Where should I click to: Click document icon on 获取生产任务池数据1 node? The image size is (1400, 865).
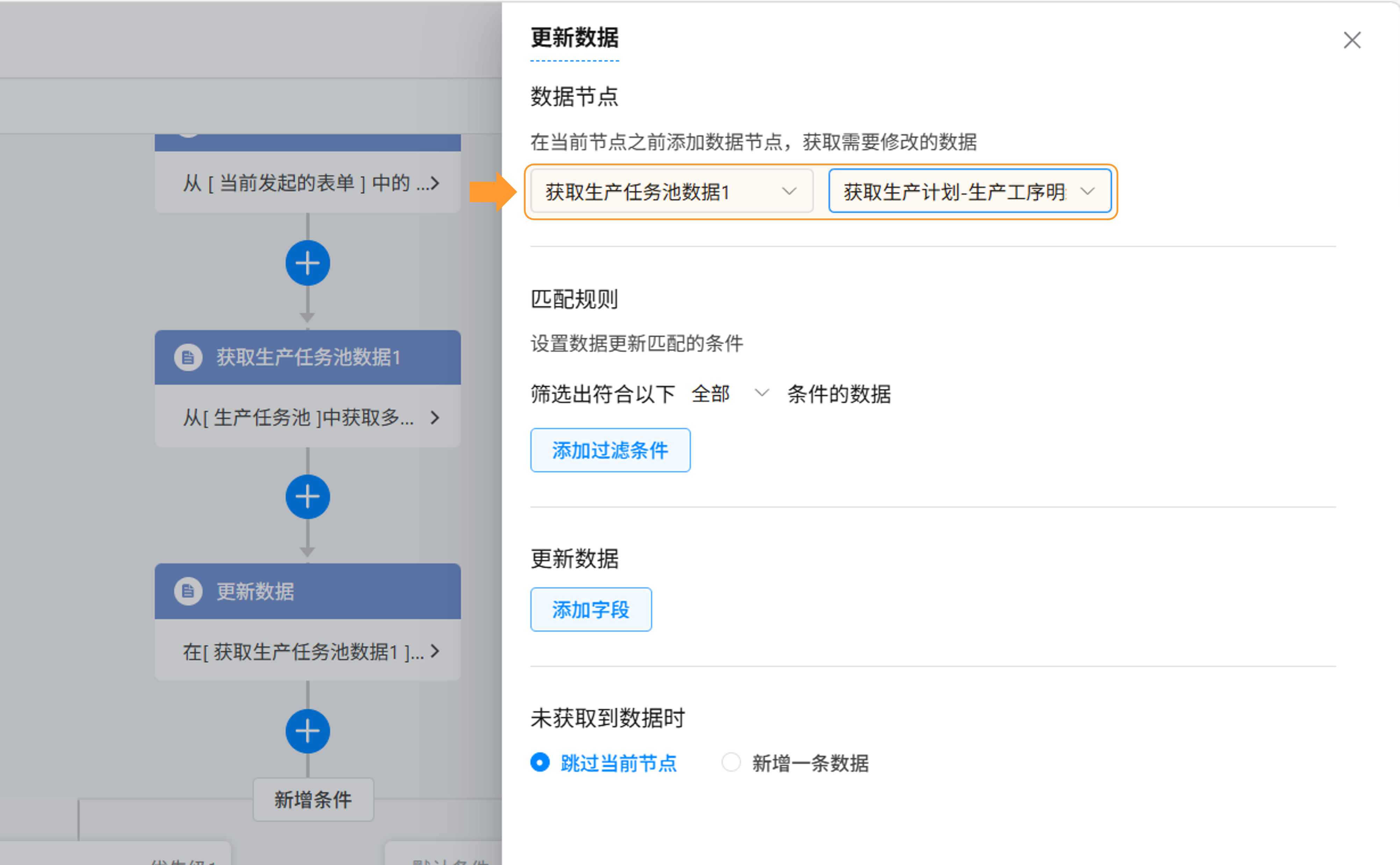click(x=188, y=358)
